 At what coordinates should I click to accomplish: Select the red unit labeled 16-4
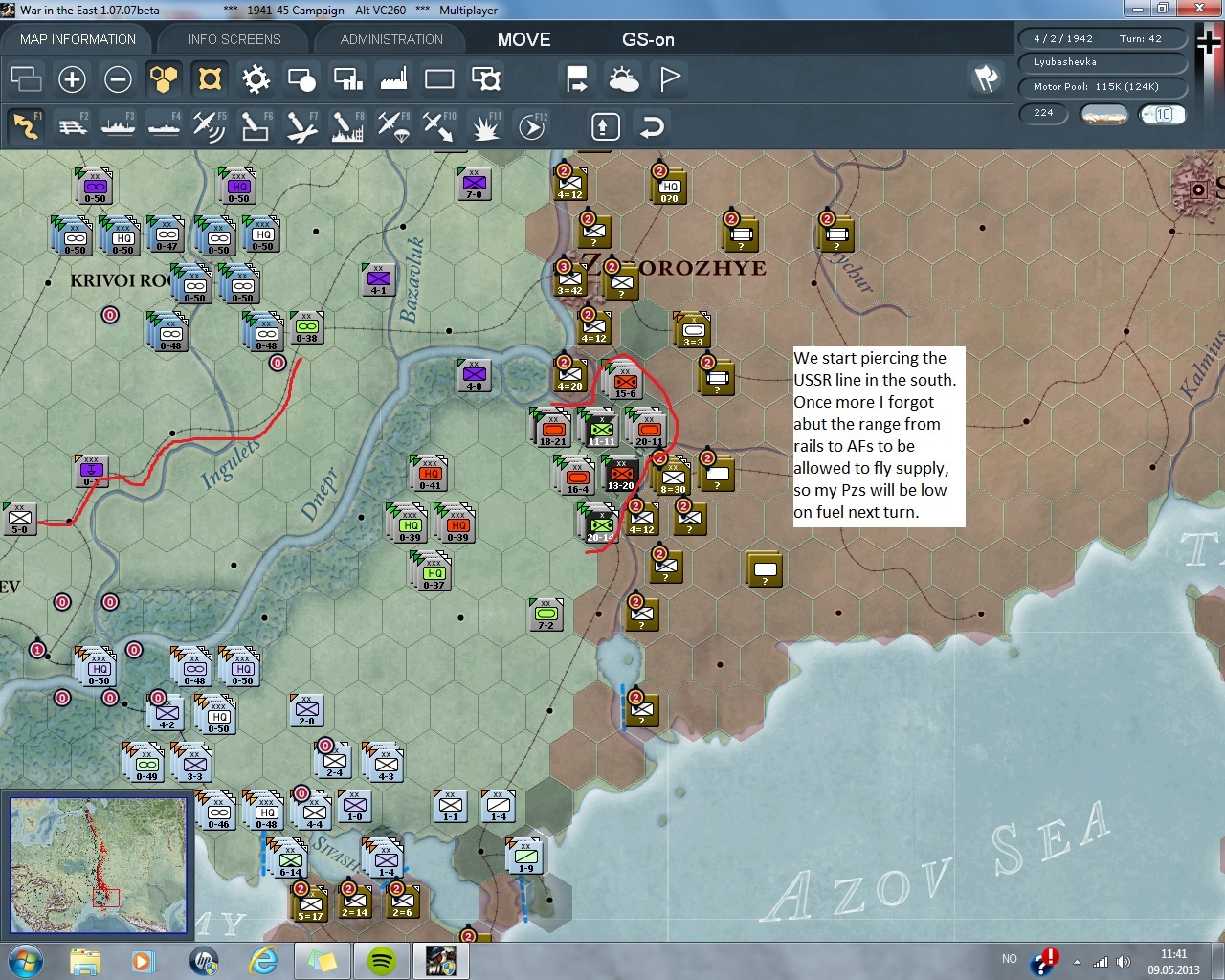pyautogui.click(x=576, y=476)
